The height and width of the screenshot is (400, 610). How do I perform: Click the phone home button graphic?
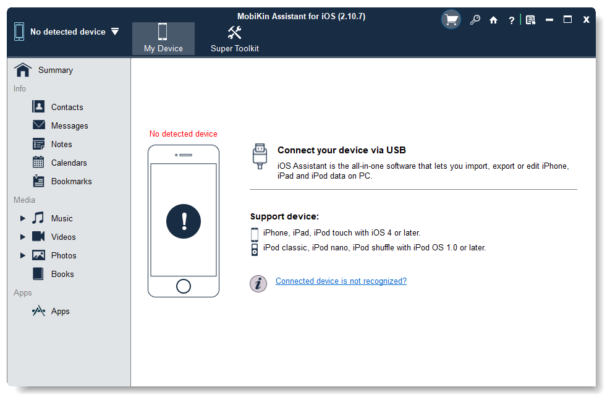183,286
